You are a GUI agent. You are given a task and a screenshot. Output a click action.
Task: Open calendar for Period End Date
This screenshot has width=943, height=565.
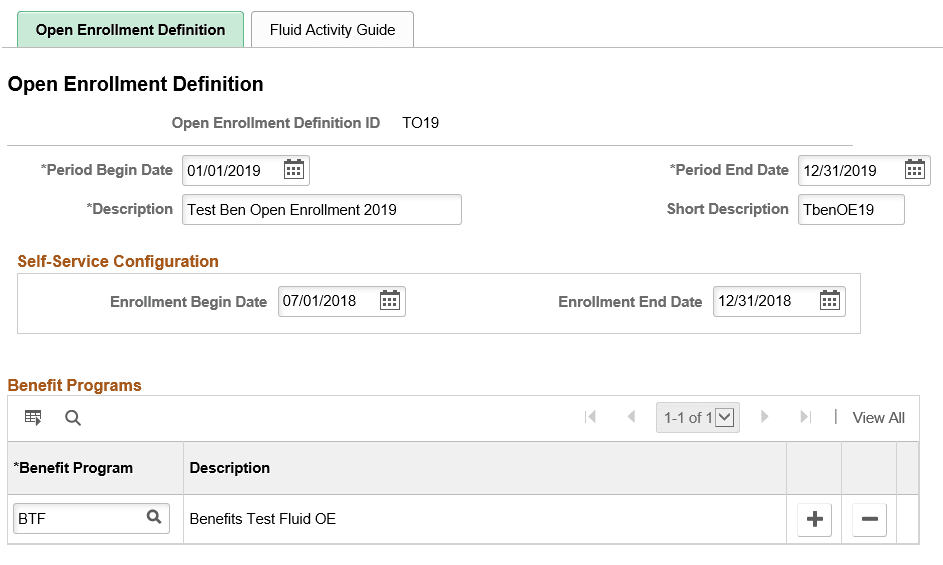coord(914,170)
